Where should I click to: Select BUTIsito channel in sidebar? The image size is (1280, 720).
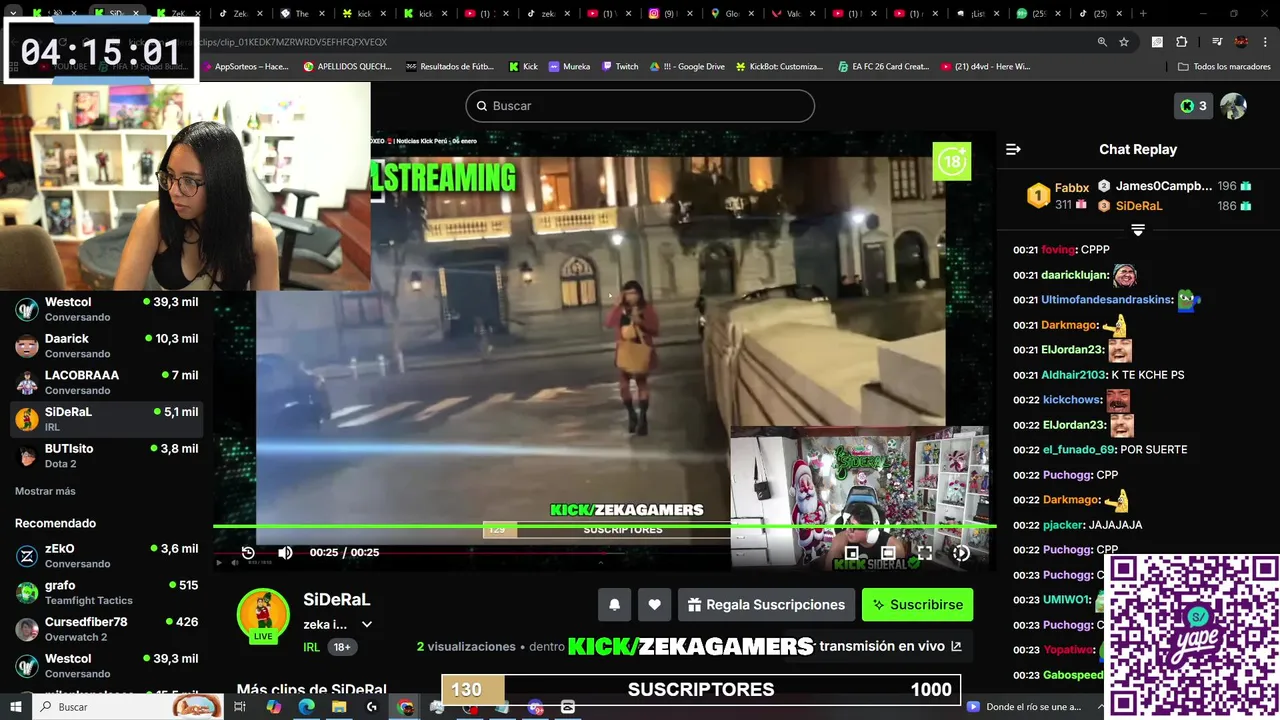coord(106,456)
